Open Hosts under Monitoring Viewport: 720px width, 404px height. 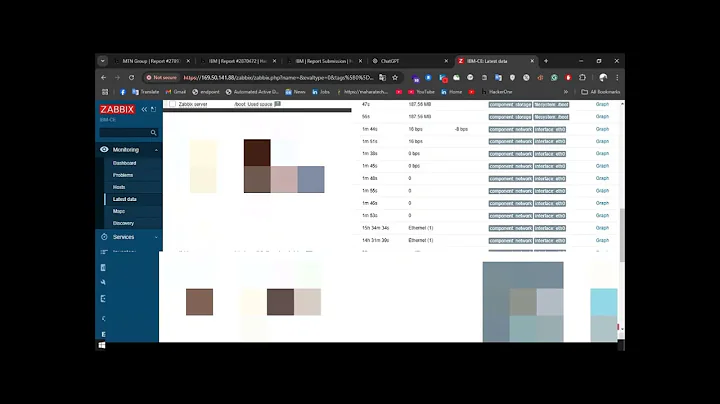click(x=119, y=187)
